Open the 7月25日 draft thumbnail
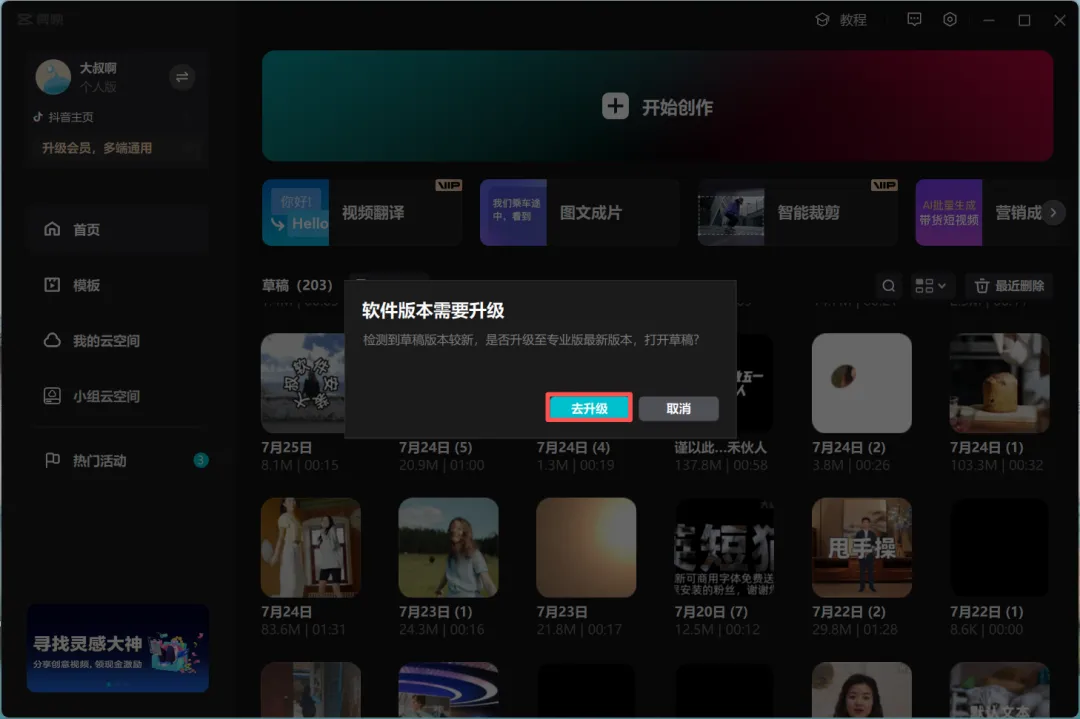 [303, 383]
